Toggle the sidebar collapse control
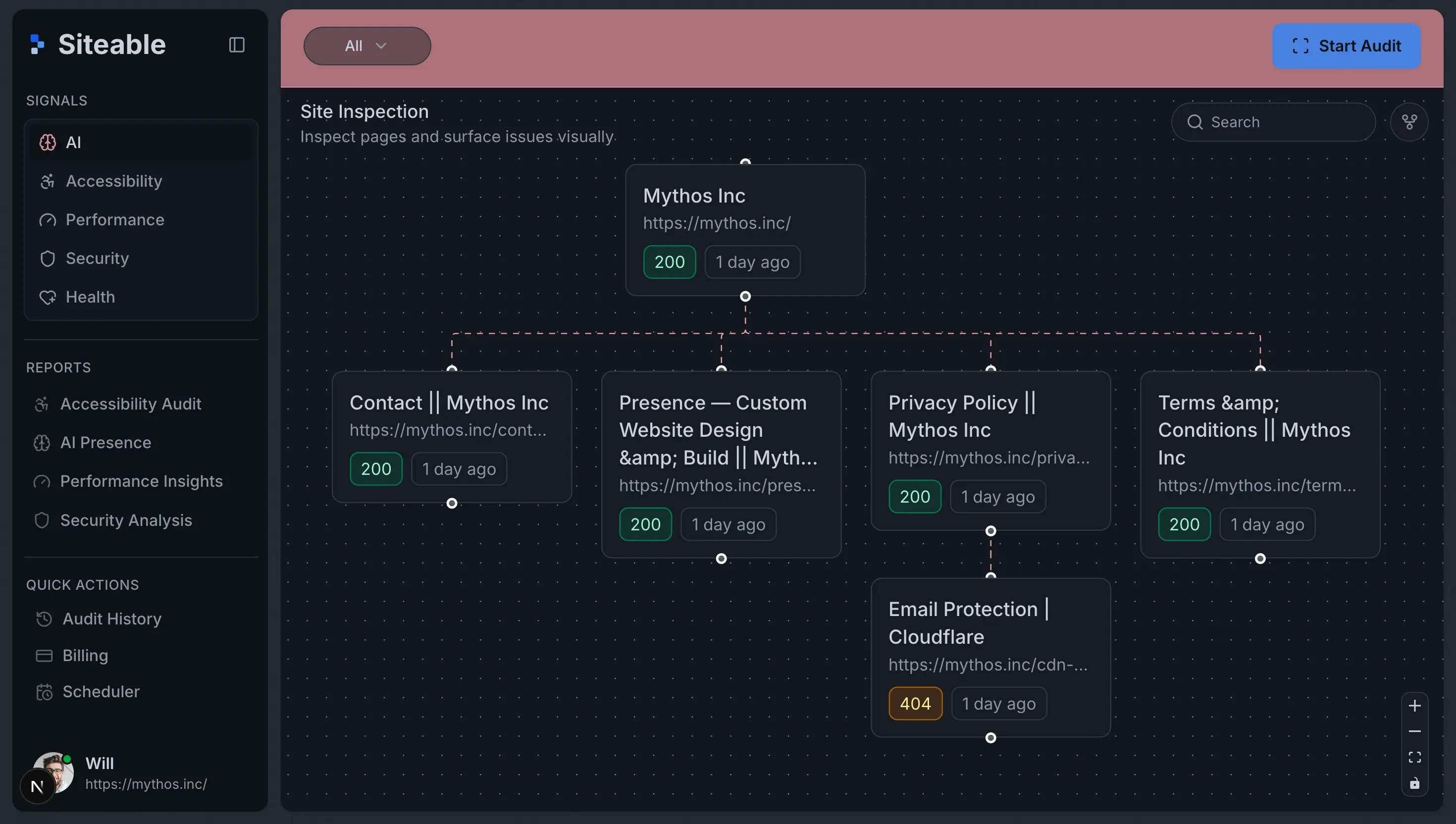1456x824 pixels. click(x=236, y=45)
